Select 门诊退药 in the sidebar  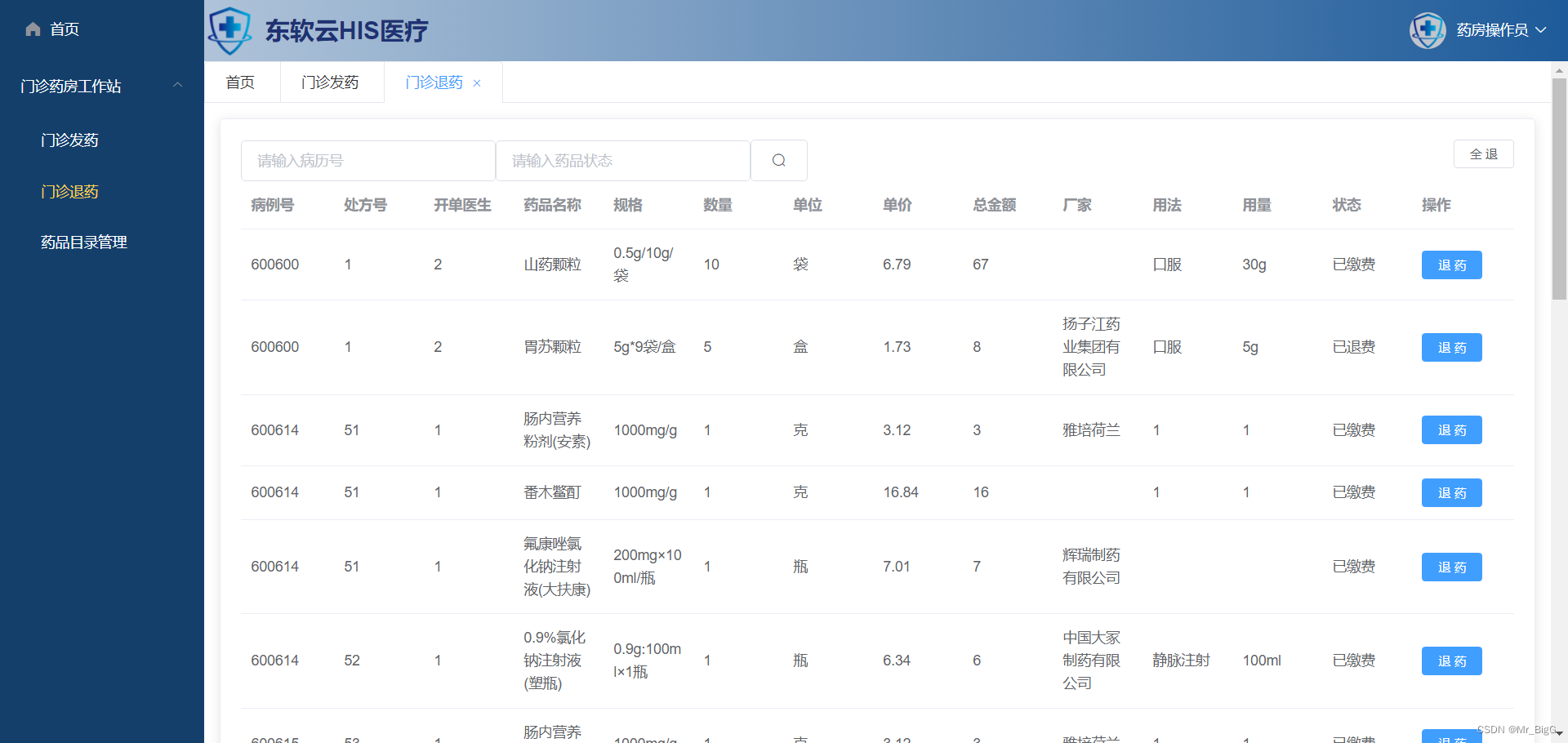coord(69,192)
